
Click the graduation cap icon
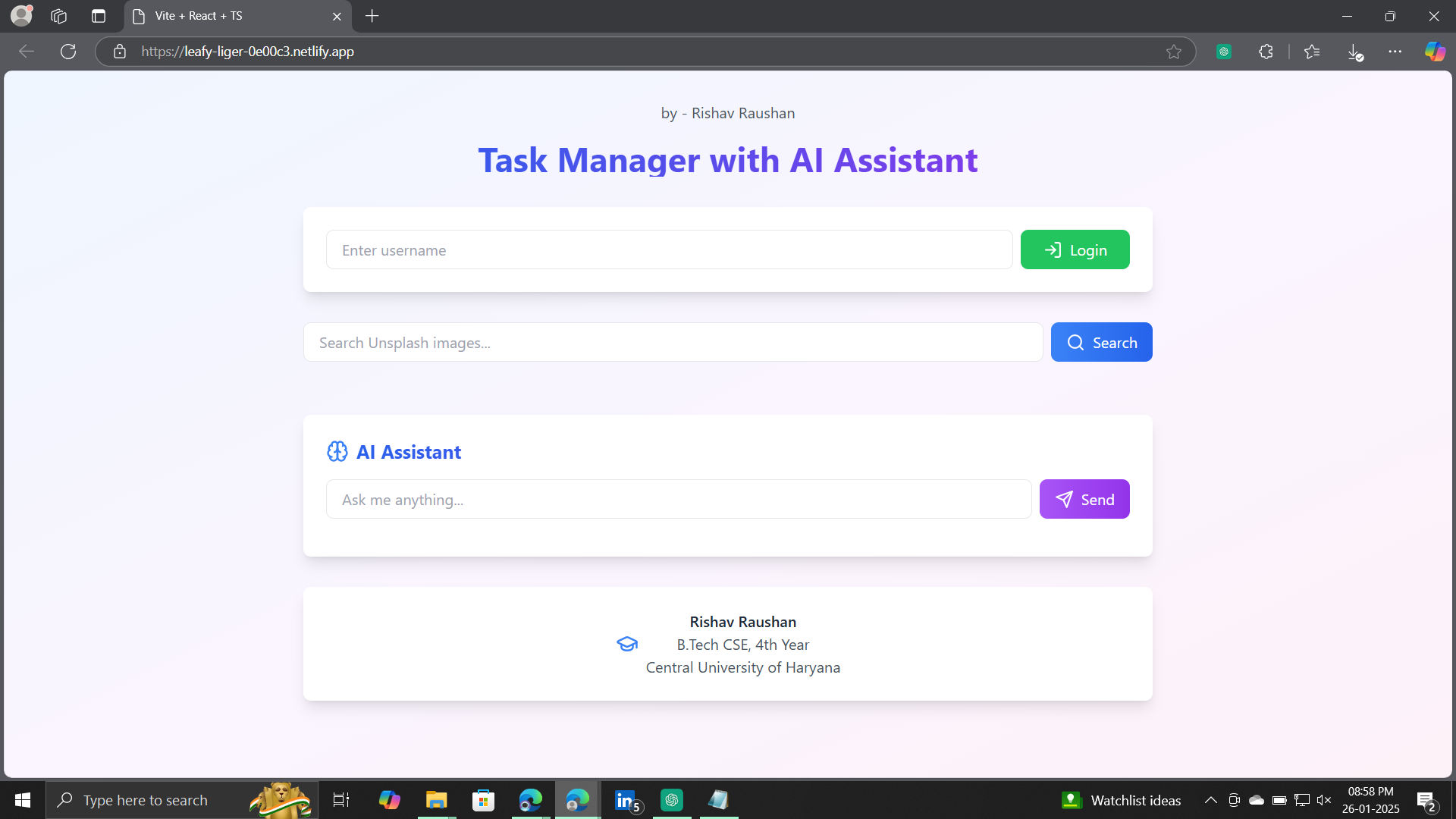tap(627, 645)
